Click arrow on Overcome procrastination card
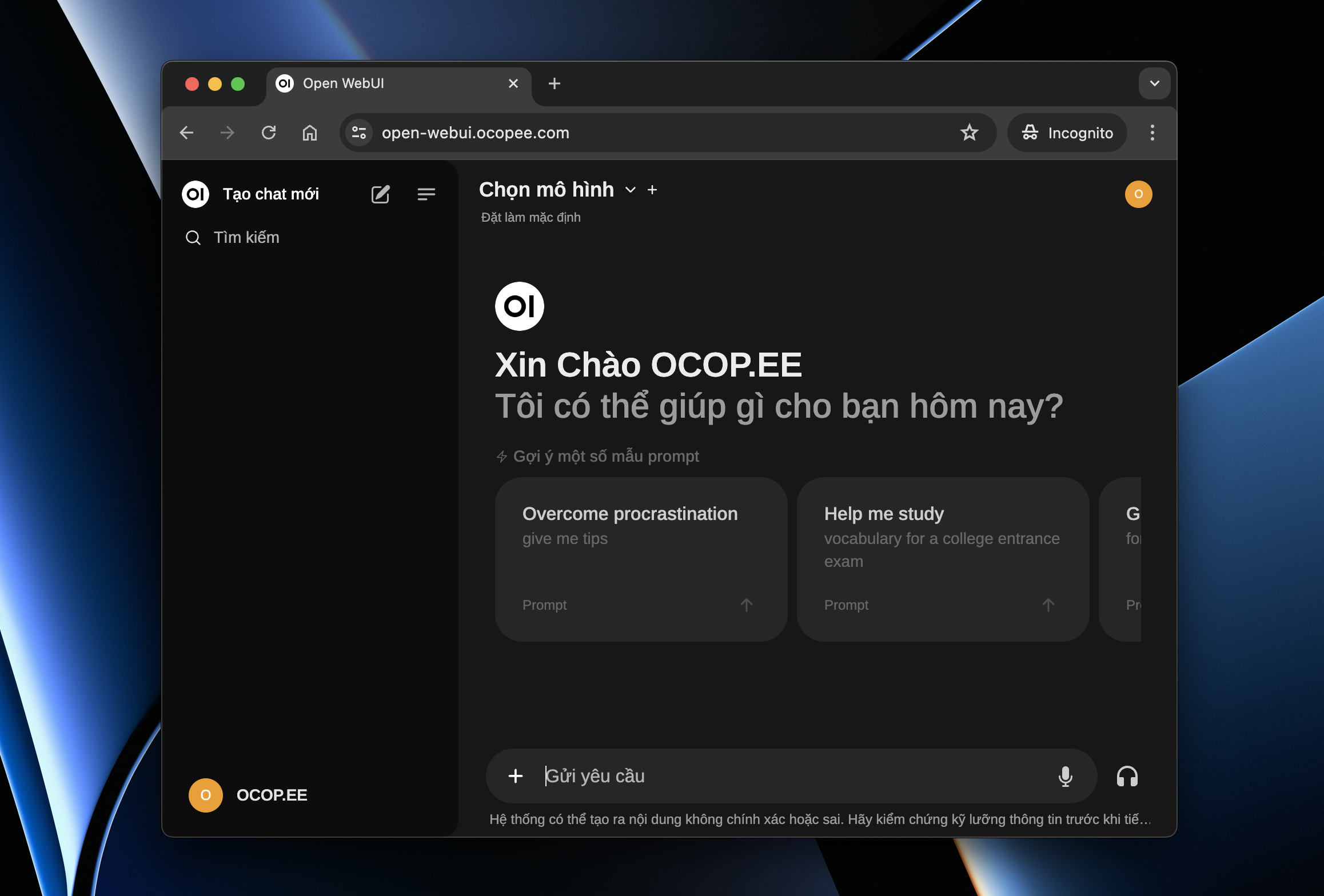Screen dimensions: 1324x896 (x=746, y=605)
